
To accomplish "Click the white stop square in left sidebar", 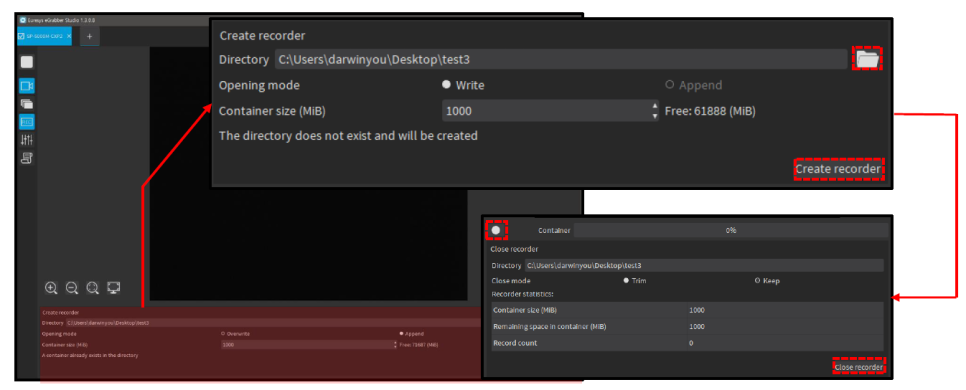I will tap(27, 62).
